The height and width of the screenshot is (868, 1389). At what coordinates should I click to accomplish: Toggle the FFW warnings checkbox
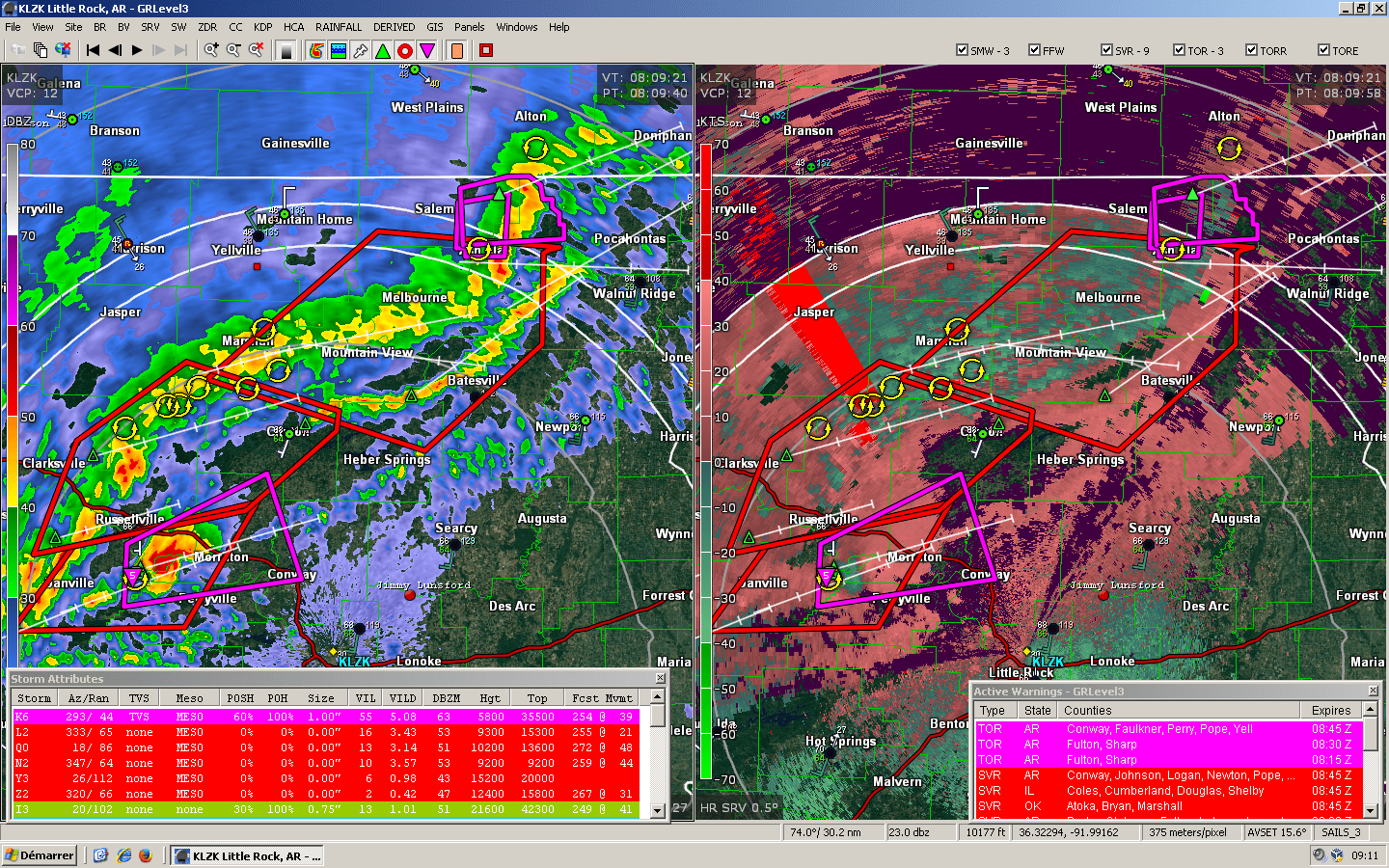1034,50
